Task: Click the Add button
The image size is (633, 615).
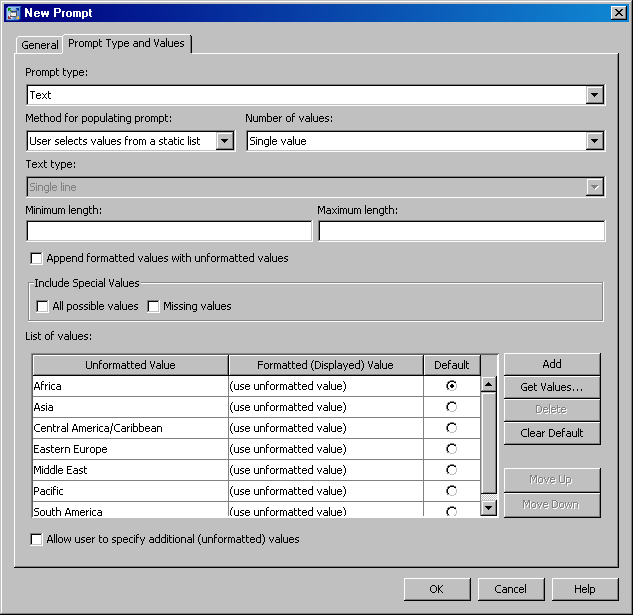Action: [552, 364]
